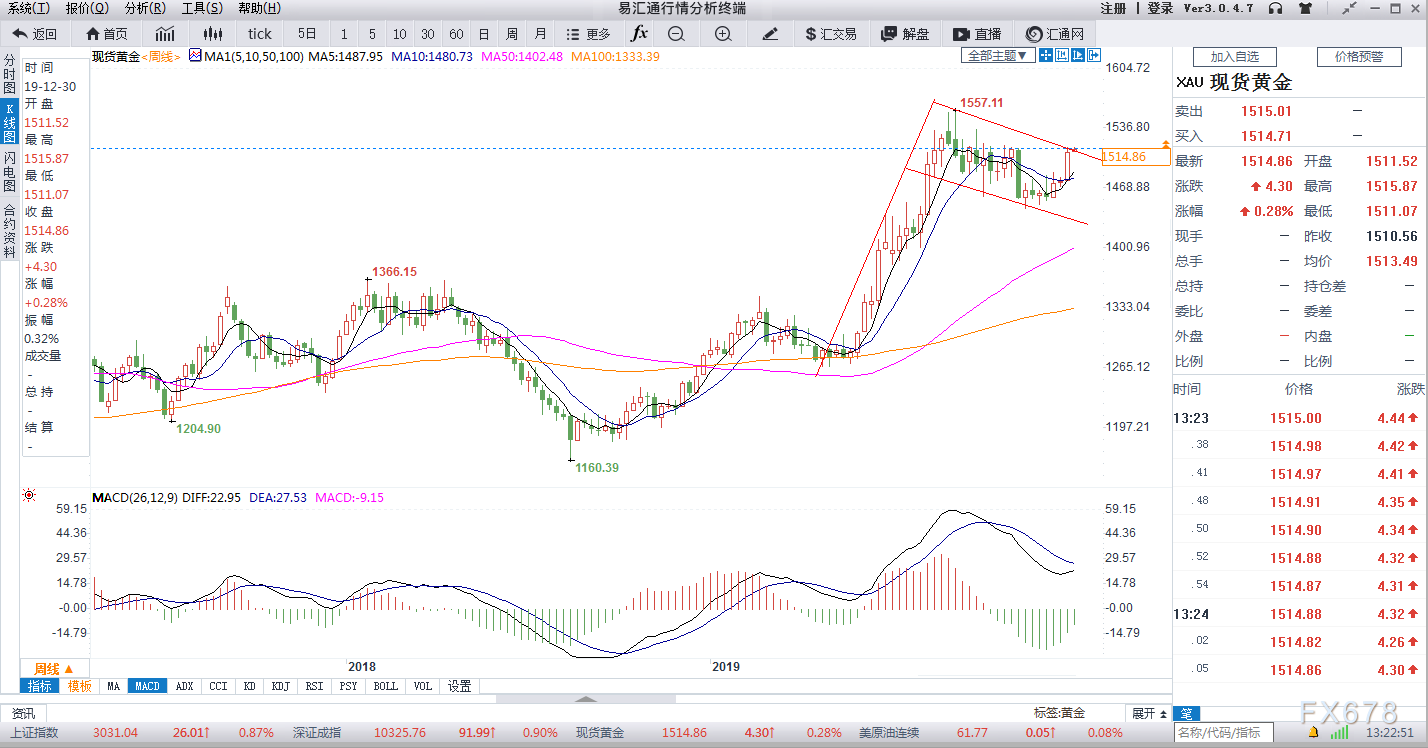1428x748 pixels.
Task: Click the second blue chart layout icon
Action: 1062,55
